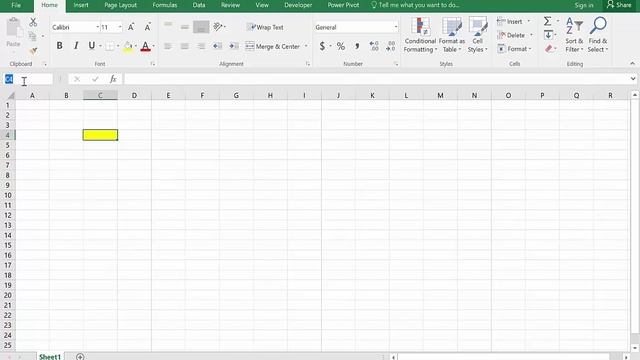Switch to the Developer tab

(298, 5)
